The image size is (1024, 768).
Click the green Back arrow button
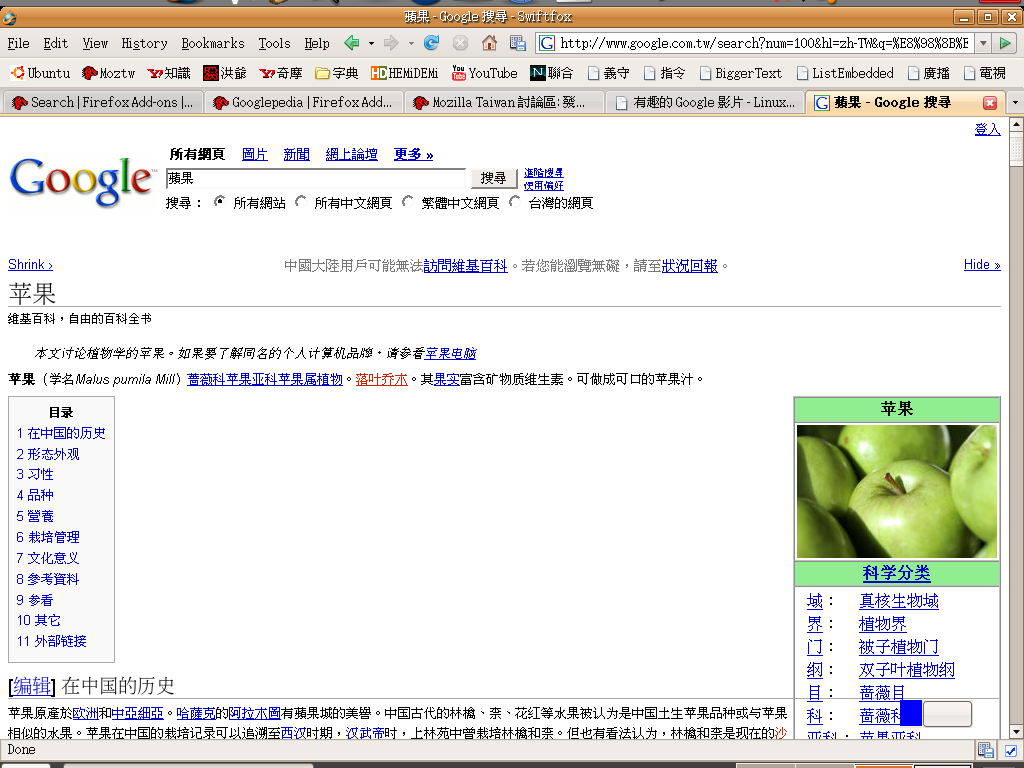pyautogui.click(x=352, y=43)
